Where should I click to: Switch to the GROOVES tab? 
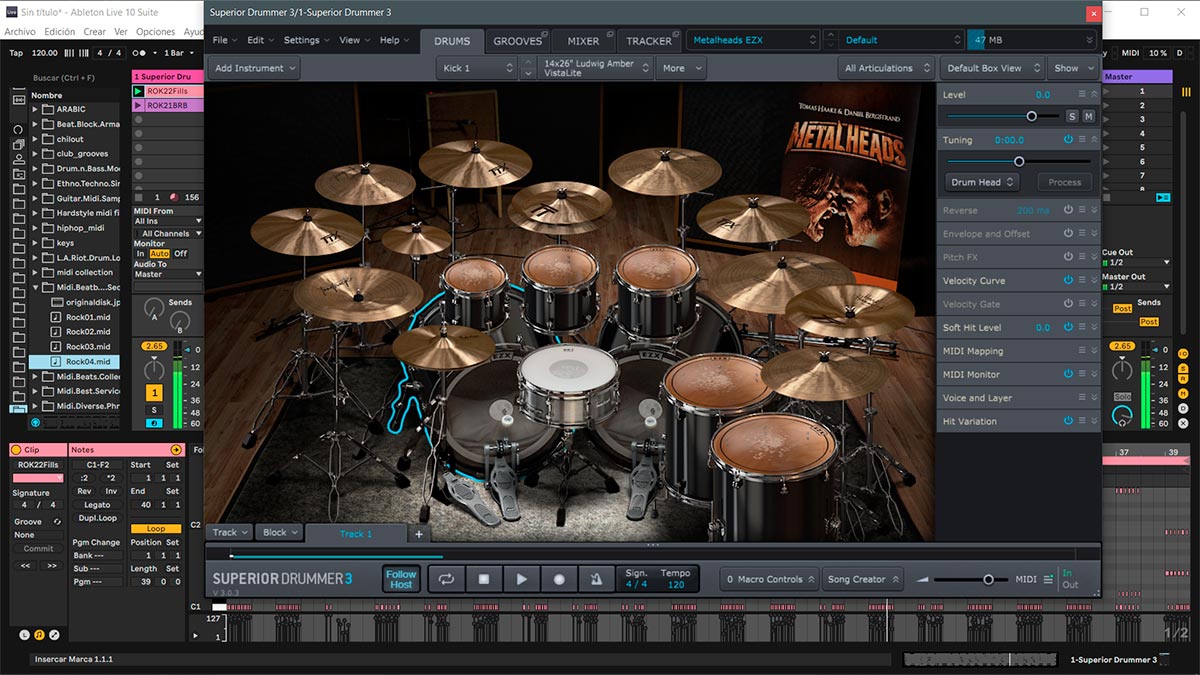[518, 41]
